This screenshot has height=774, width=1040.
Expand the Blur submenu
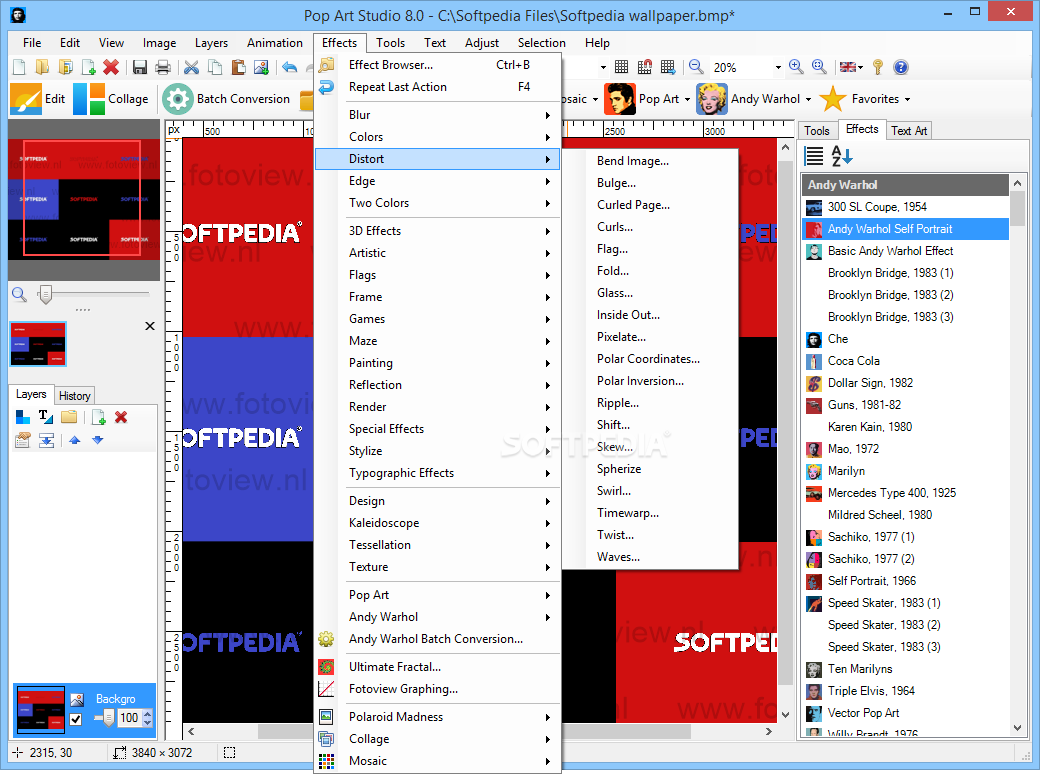click(437, 115)
